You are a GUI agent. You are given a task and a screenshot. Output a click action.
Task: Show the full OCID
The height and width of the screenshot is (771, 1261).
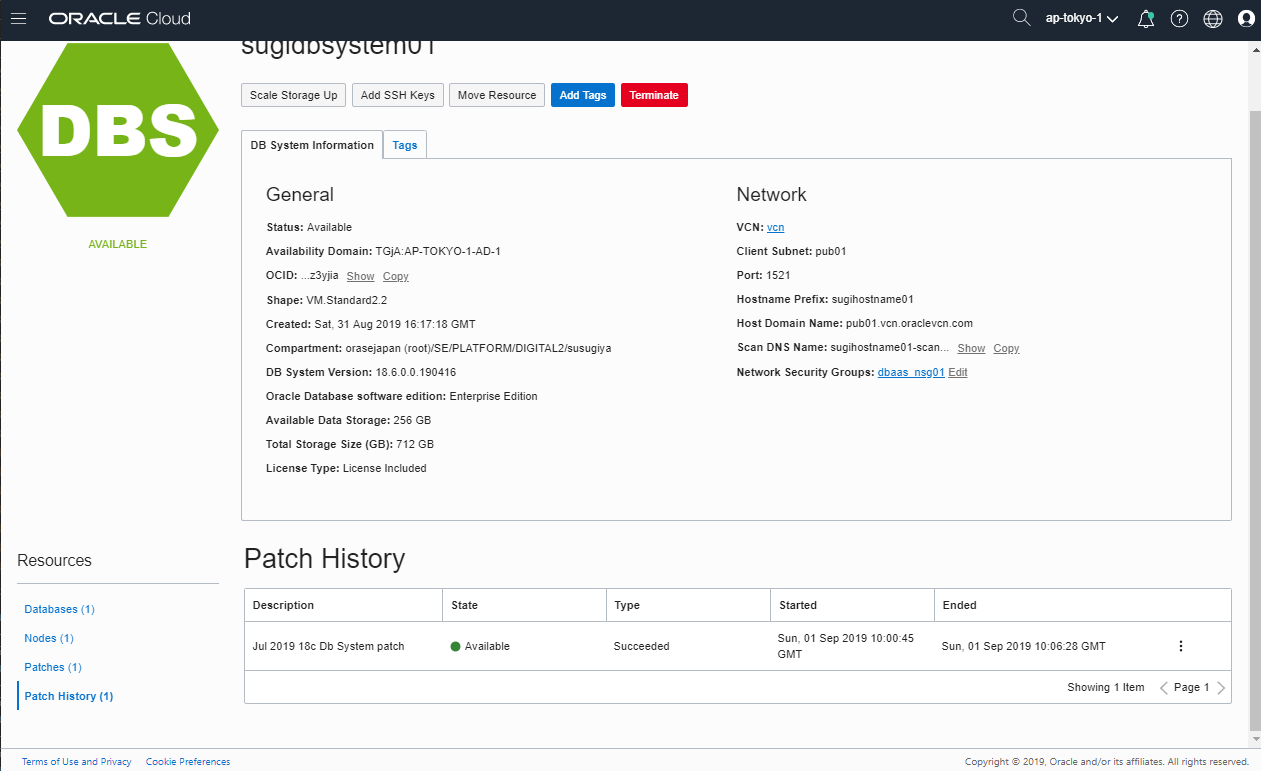pos(361,276)
